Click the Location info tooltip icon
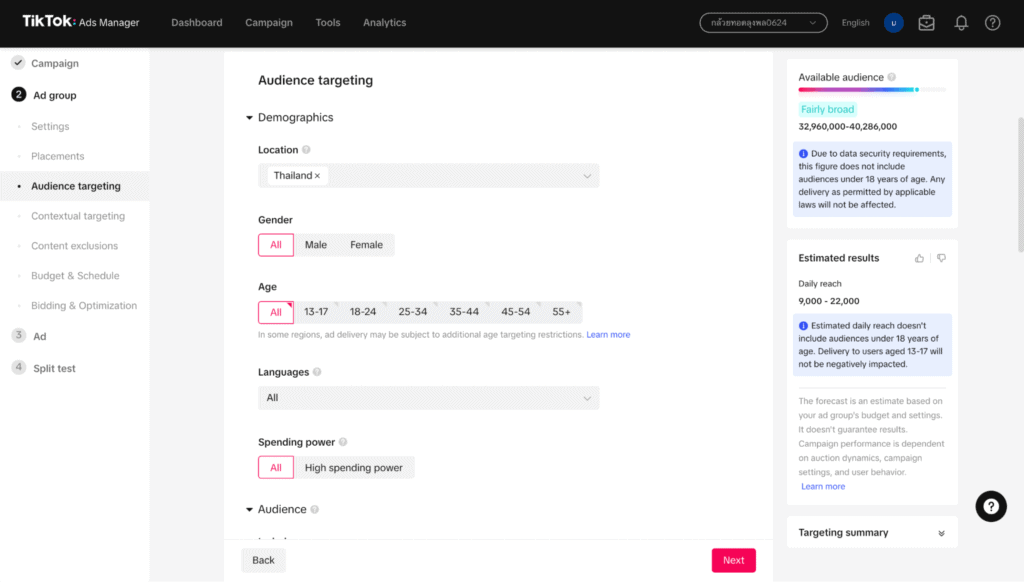This screenshot has height=582, width=1024. point(306,150)
